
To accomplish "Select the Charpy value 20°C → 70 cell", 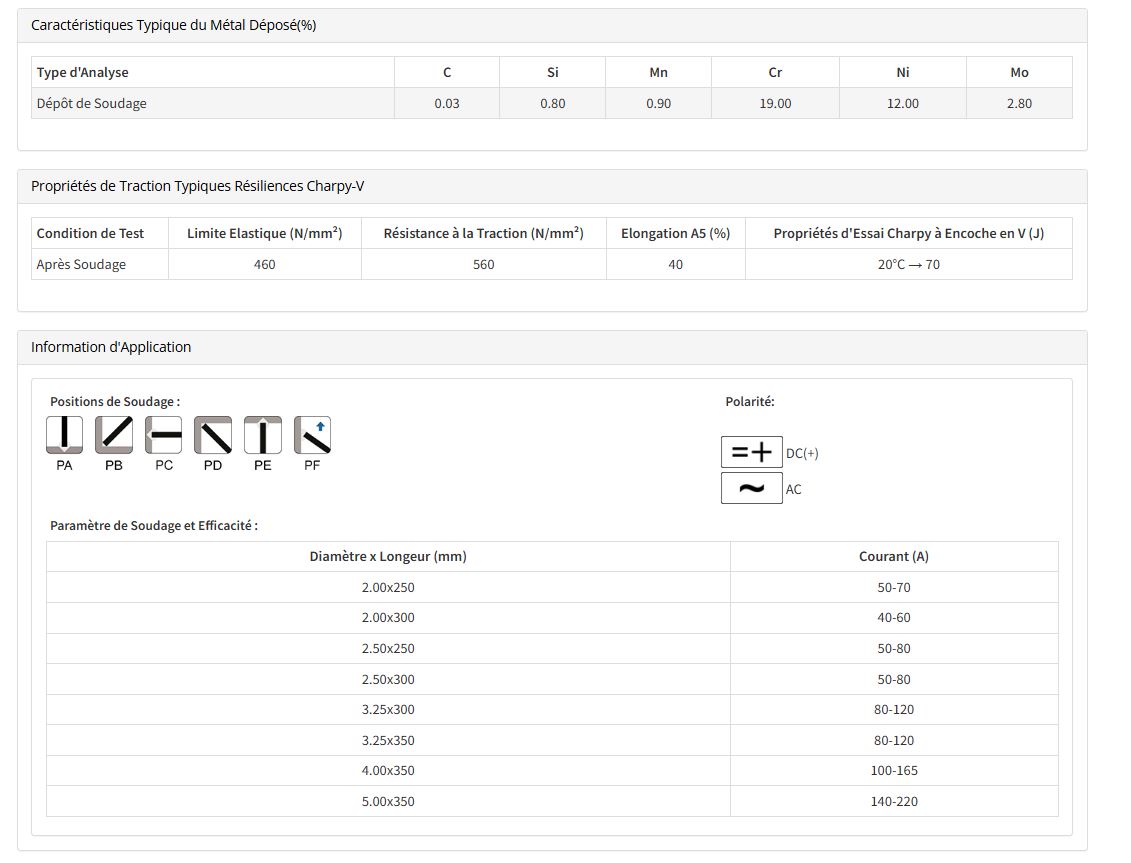I will point(908,264).
